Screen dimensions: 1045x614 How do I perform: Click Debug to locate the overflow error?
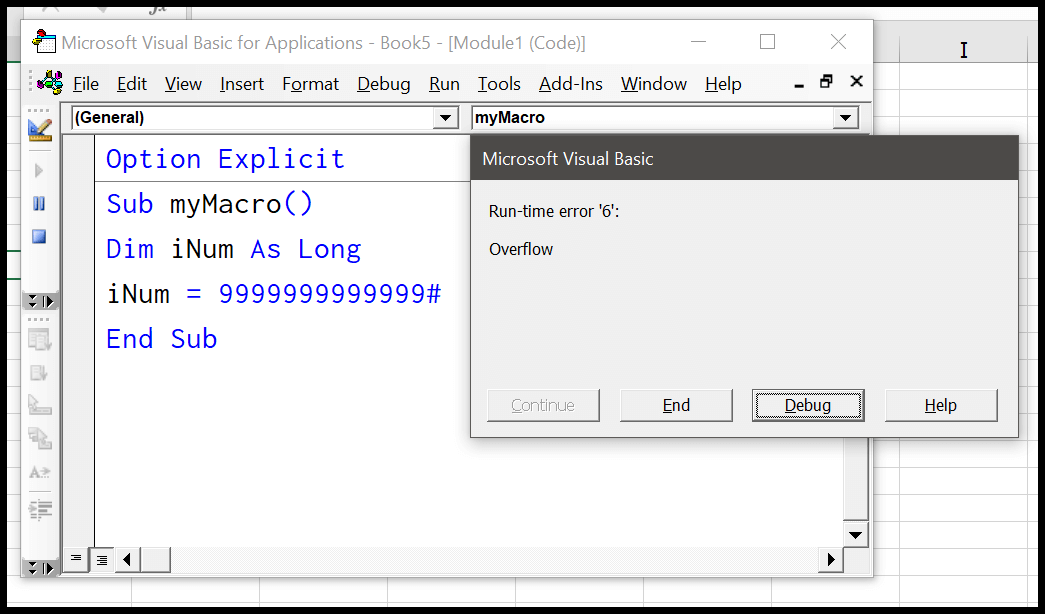click(x=808, y=405)
